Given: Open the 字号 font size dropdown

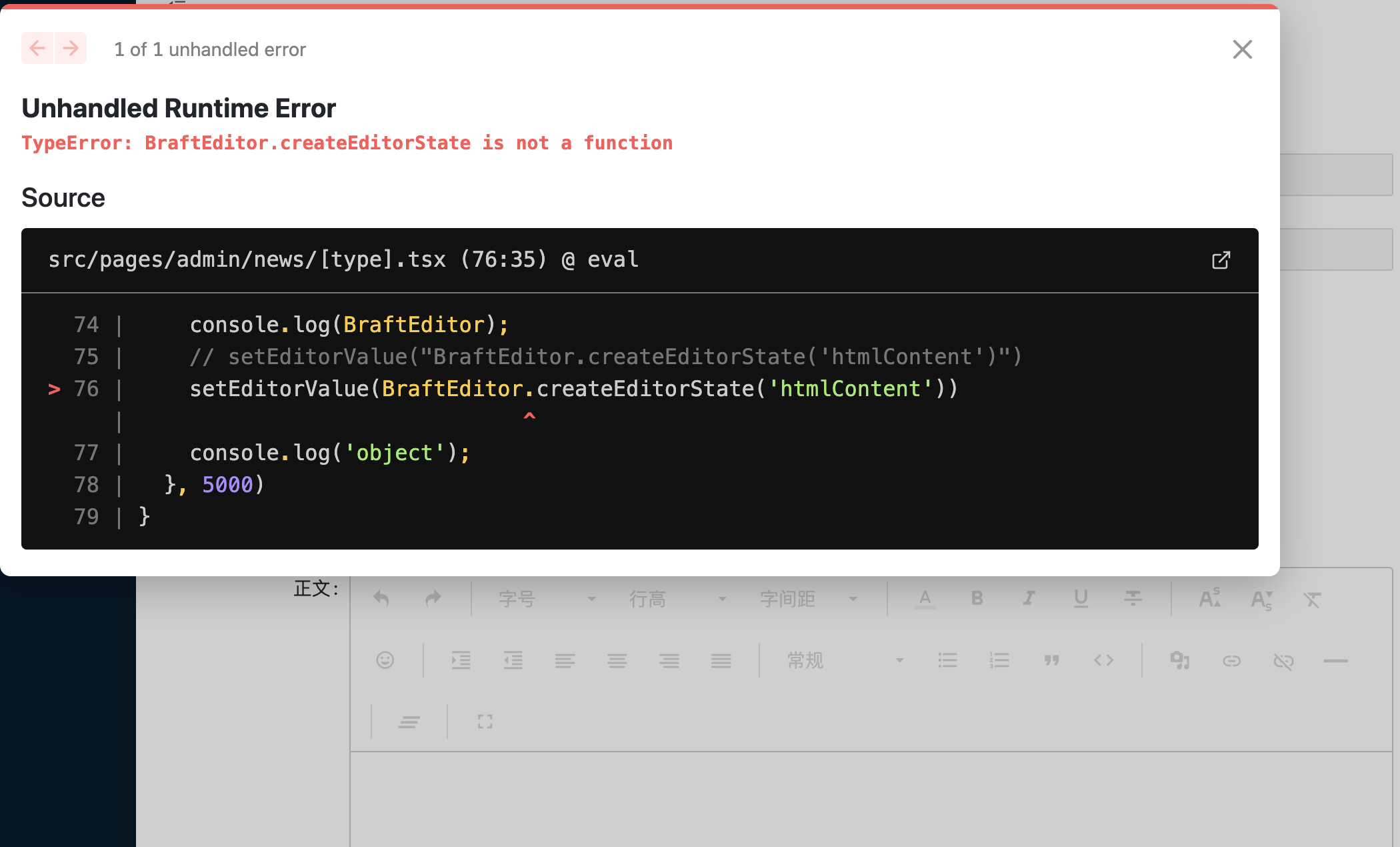Looking at the screenshot, I should tap(545, 599).
